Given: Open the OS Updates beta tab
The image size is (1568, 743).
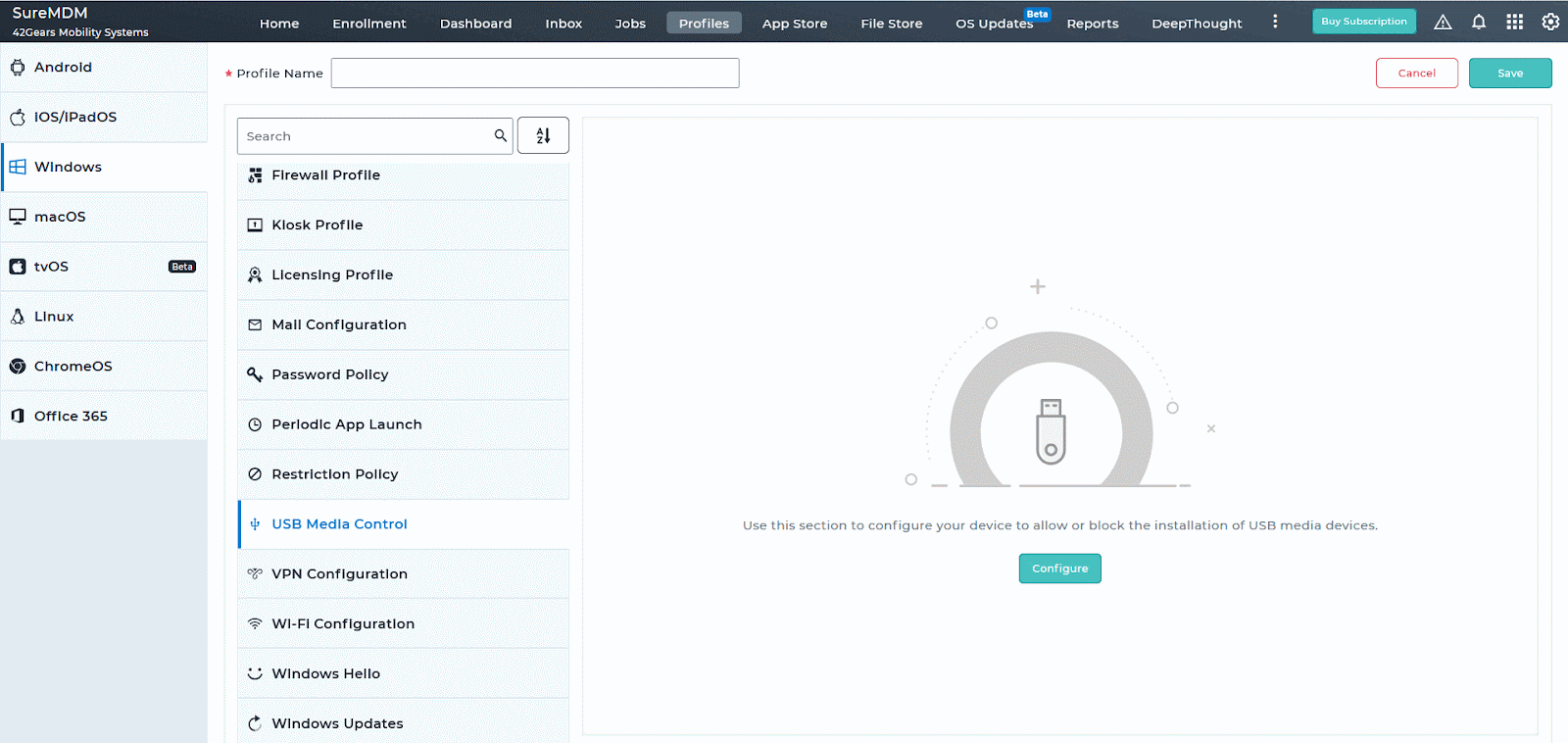Looking at the screenshot, I should click(x=995, y=24).
